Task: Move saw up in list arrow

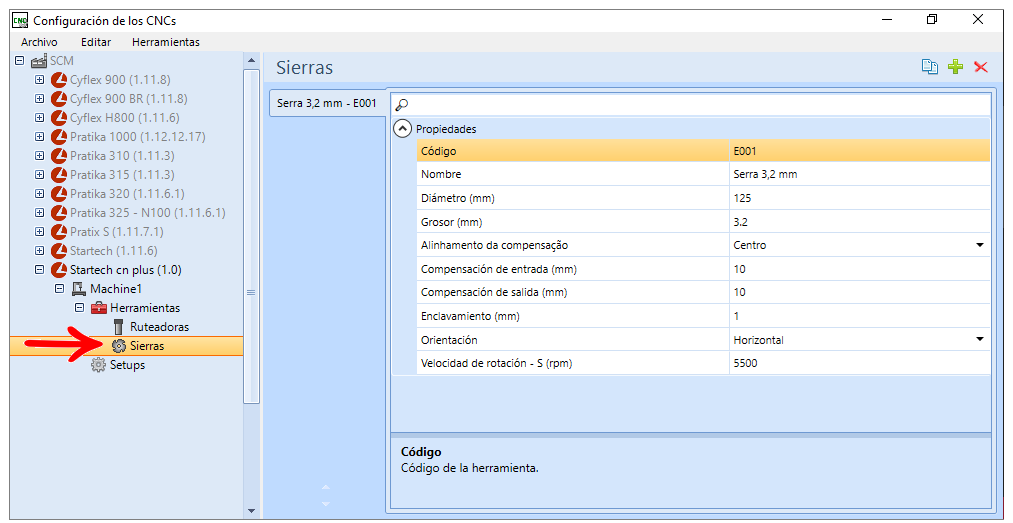Action: click(326, 487)
